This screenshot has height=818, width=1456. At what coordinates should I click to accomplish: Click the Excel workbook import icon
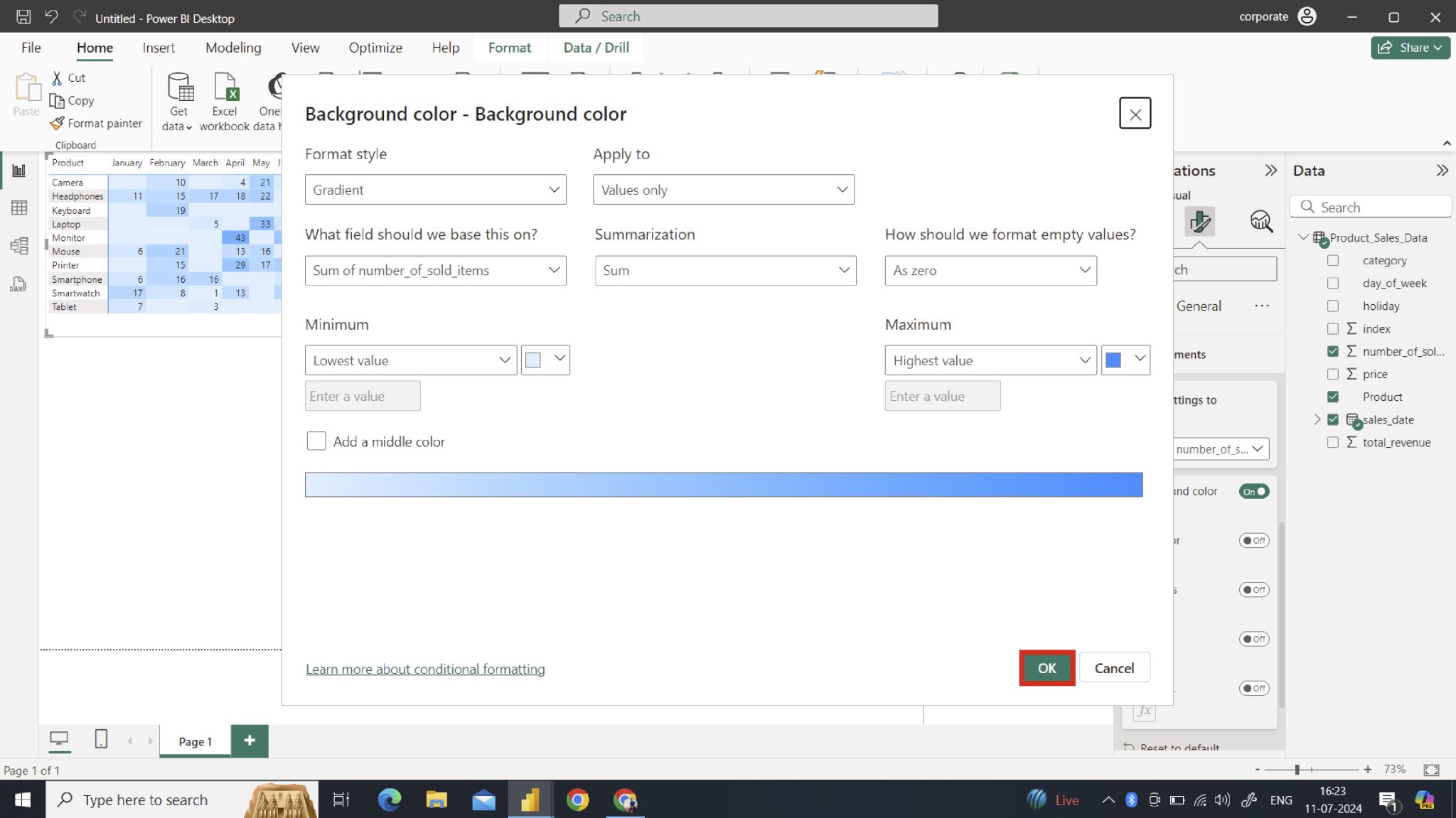point(225,99)
